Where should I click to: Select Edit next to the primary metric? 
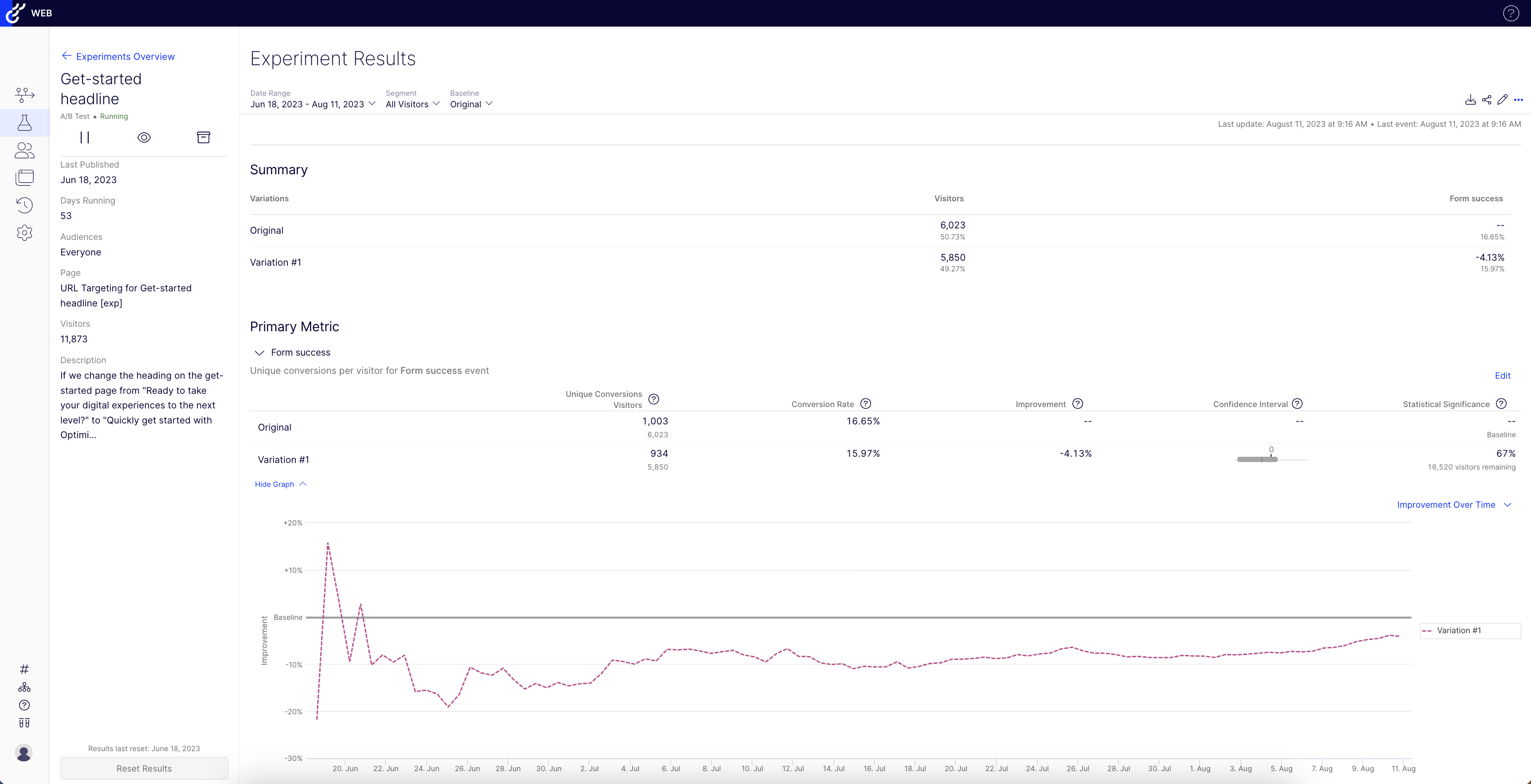[x=1503, y=375]
